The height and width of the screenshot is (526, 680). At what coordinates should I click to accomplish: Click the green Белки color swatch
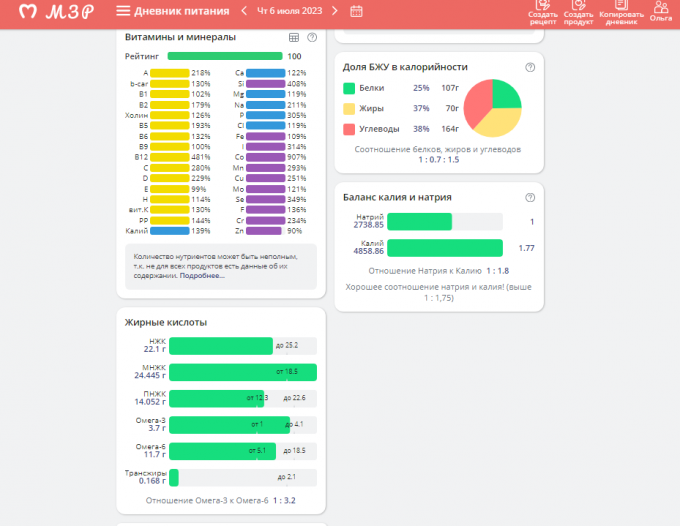click(349, 88)
